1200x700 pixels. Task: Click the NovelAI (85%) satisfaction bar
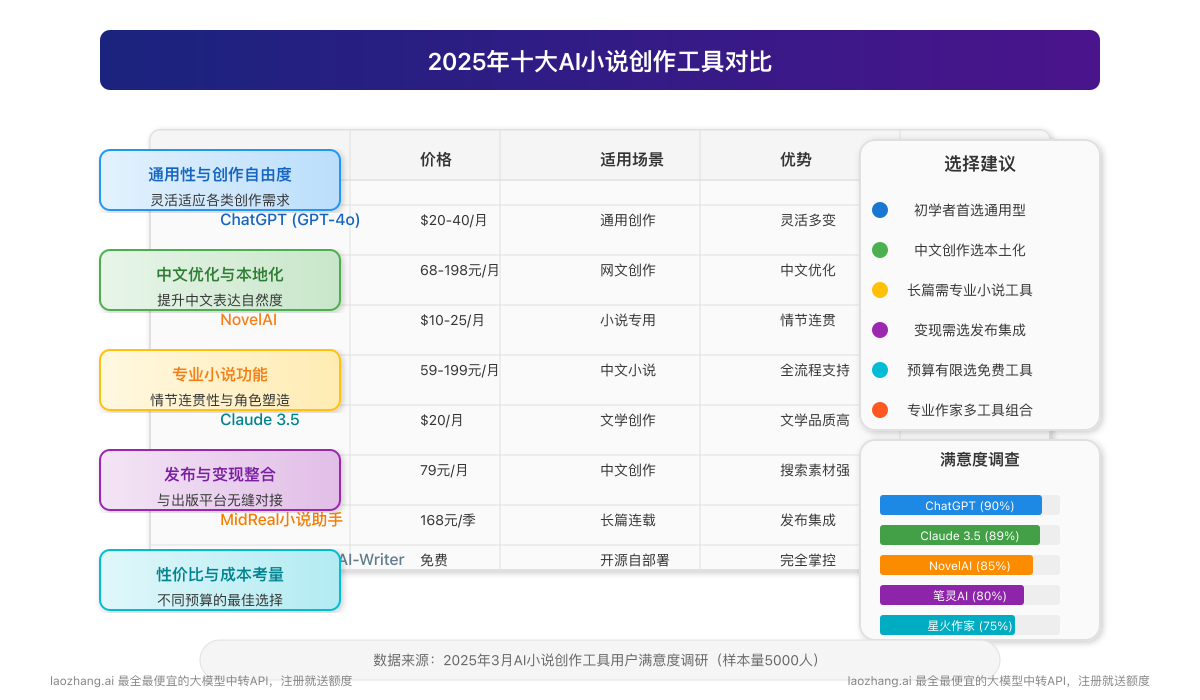(956, 566)
